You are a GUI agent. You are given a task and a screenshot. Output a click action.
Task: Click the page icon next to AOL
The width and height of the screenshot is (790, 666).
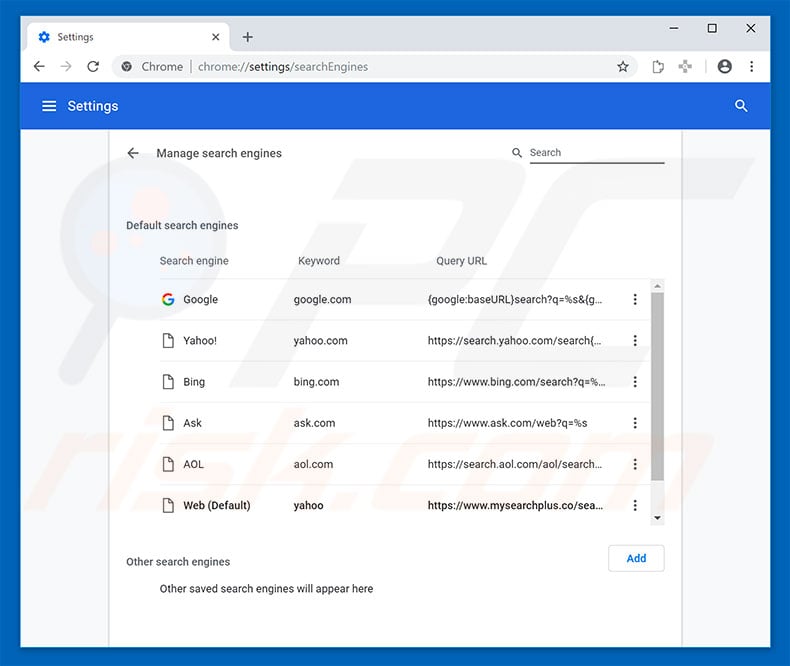click(x=168, y=464)
